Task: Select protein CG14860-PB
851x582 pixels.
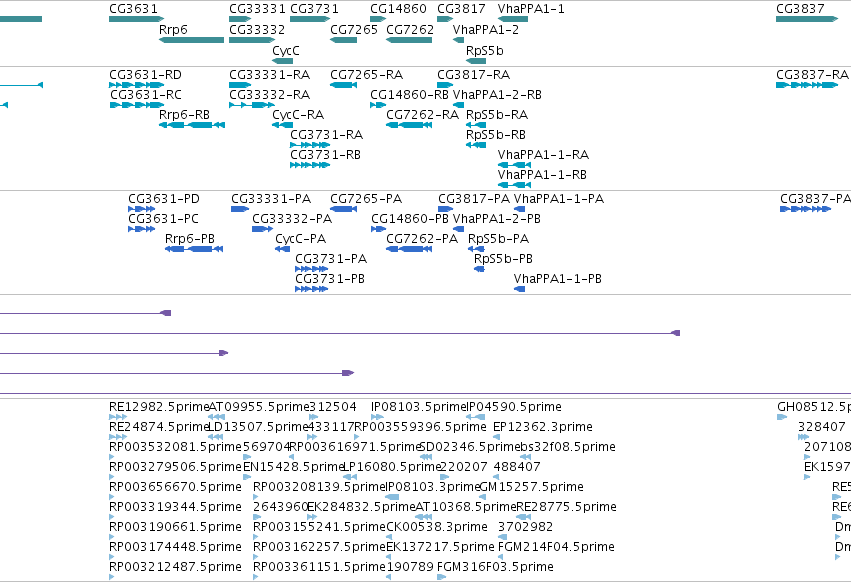Action: click(410, 219)
